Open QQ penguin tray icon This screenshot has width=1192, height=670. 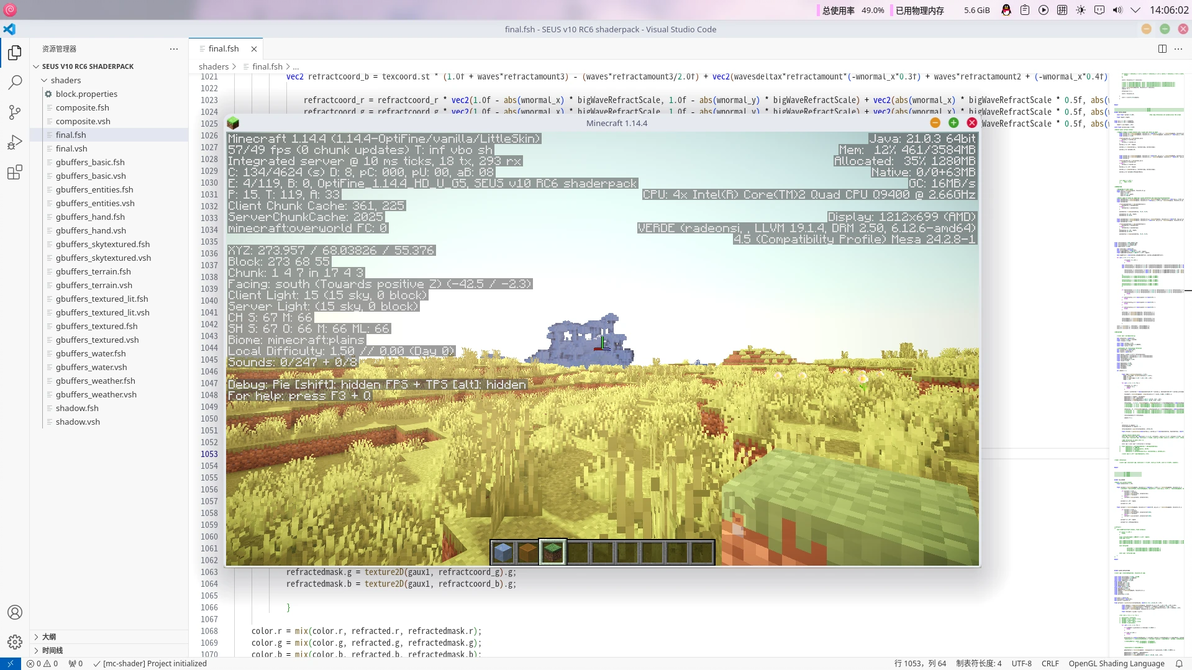coord(1007,10)
